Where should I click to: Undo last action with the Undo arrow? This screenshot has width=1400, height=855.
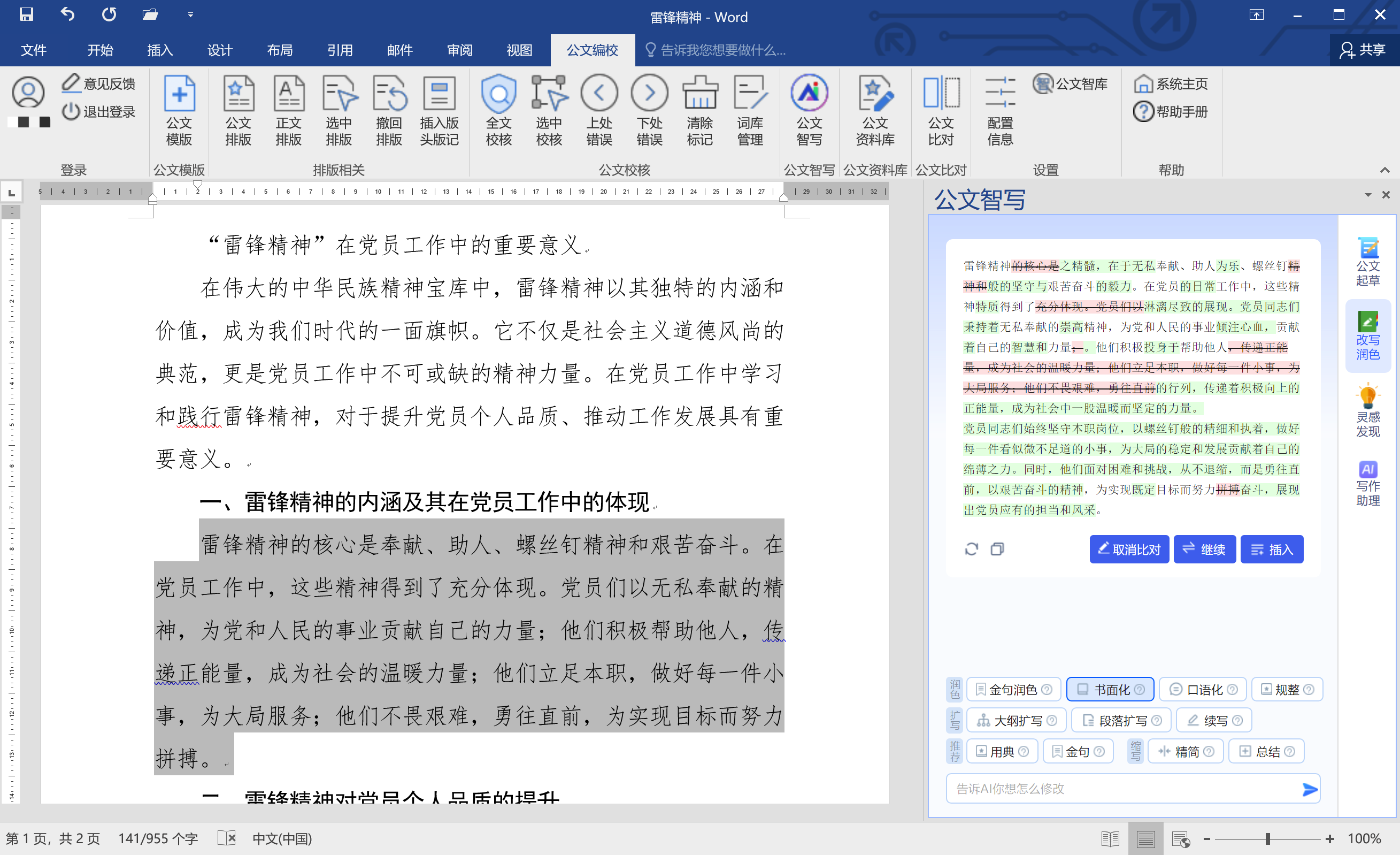[67, 14]
